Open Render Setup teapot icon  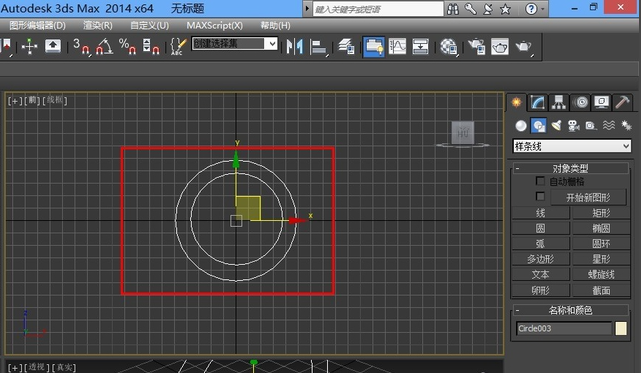point(476,46)
